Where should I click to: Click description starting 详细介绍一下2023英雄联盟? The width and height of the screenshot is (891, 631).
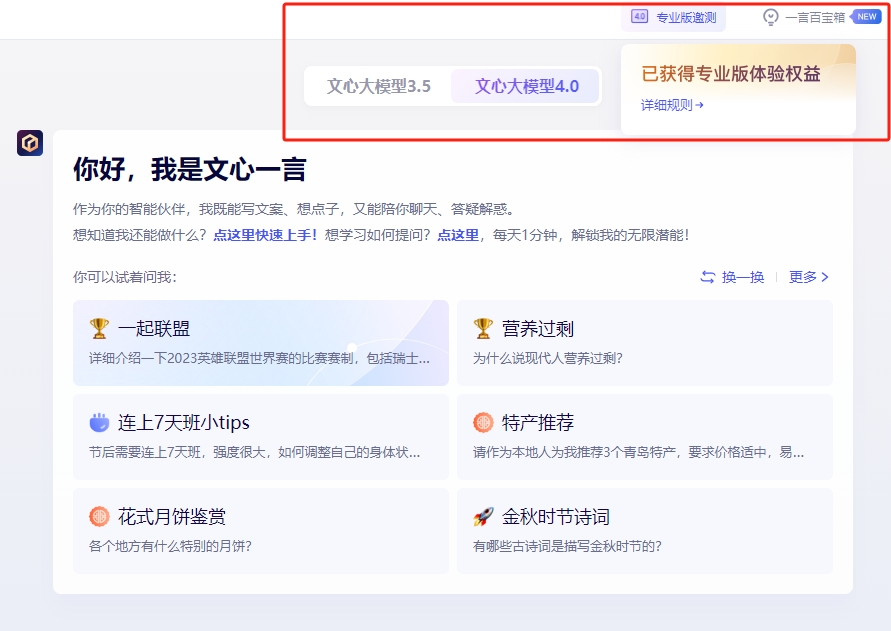point(259,358)
